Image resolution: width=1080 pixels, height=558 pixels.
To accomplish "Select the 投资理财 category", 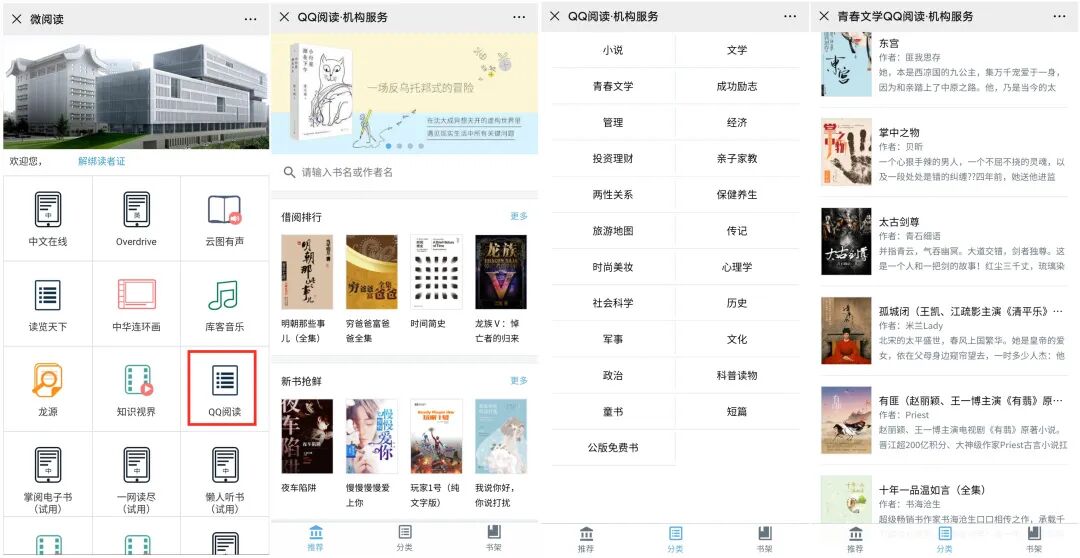I will pos(613,158).
